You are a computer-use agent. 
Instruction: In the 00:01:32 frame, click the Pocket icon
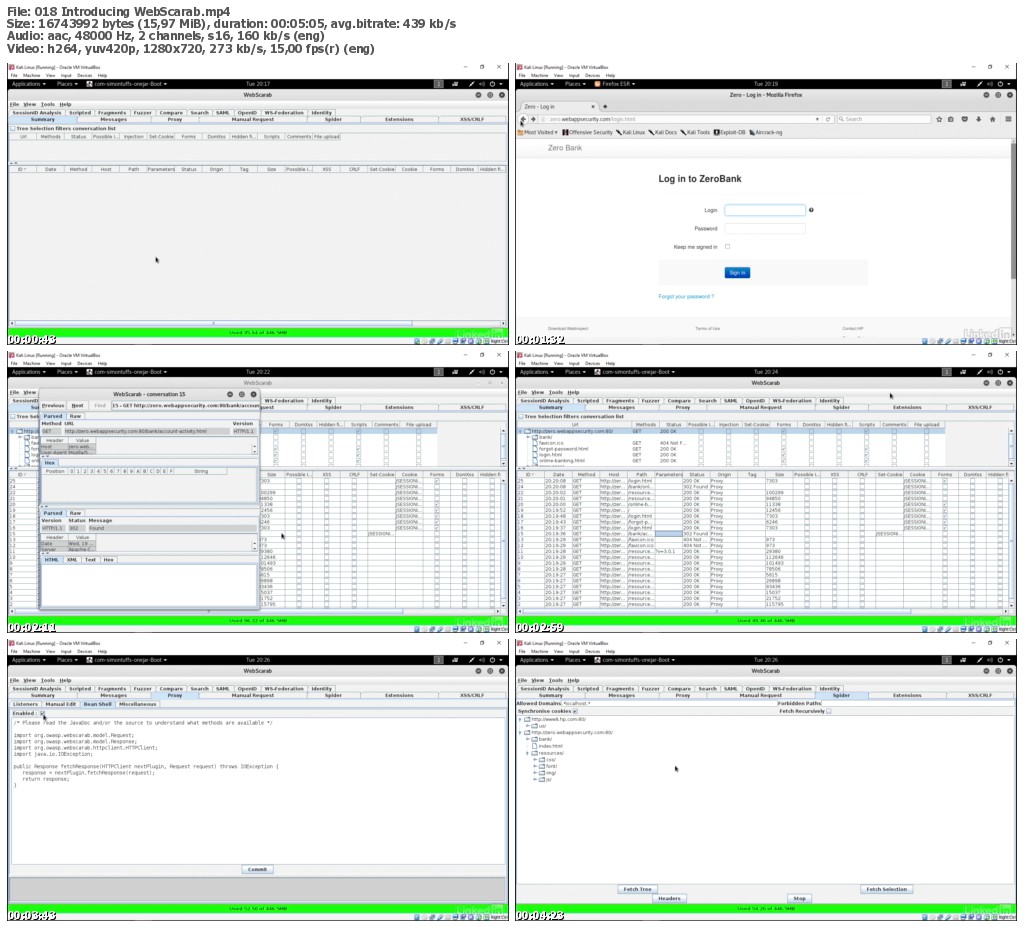coord(965,119)
